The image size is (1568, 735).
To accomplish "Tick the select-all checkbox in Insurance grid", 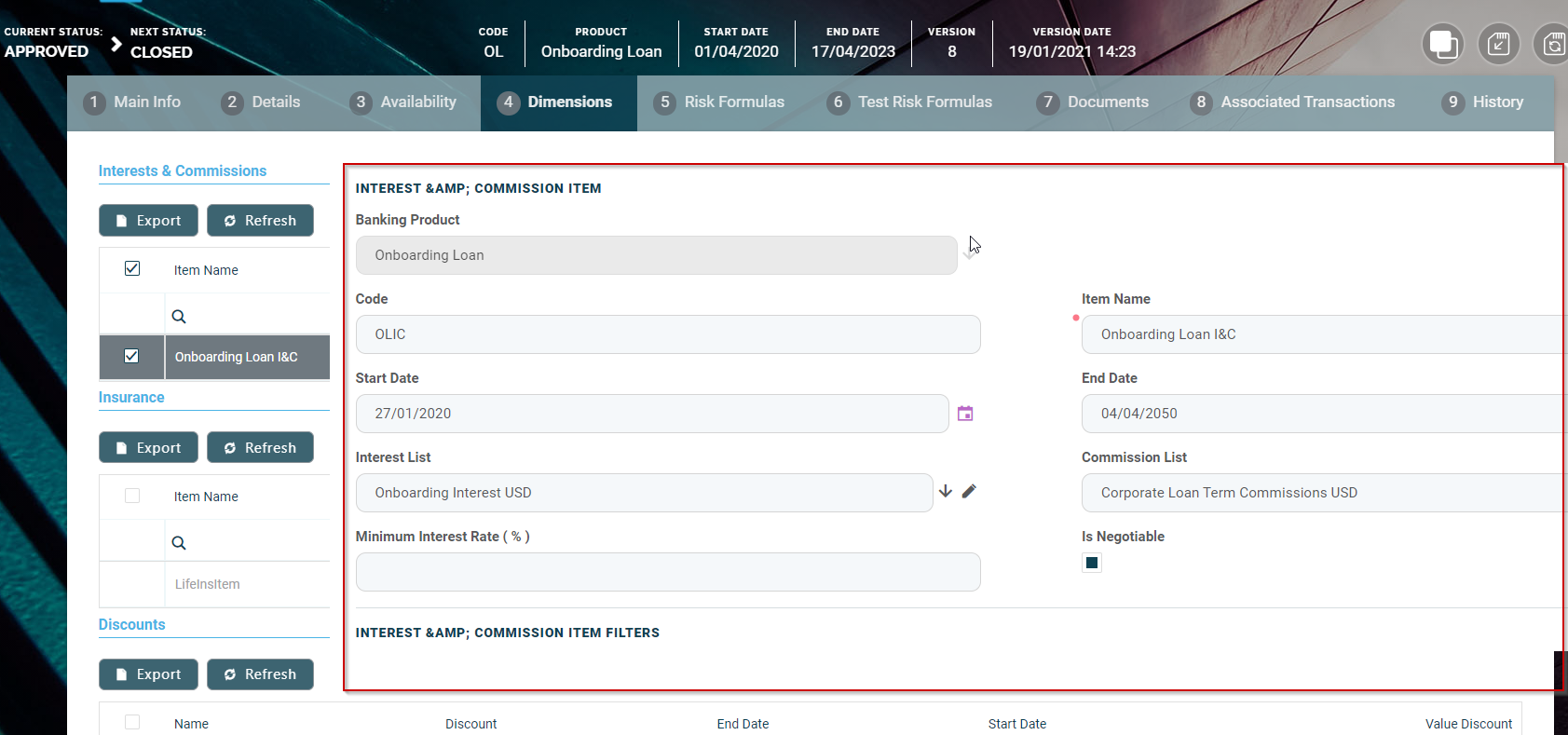I will tap(132, 496).
